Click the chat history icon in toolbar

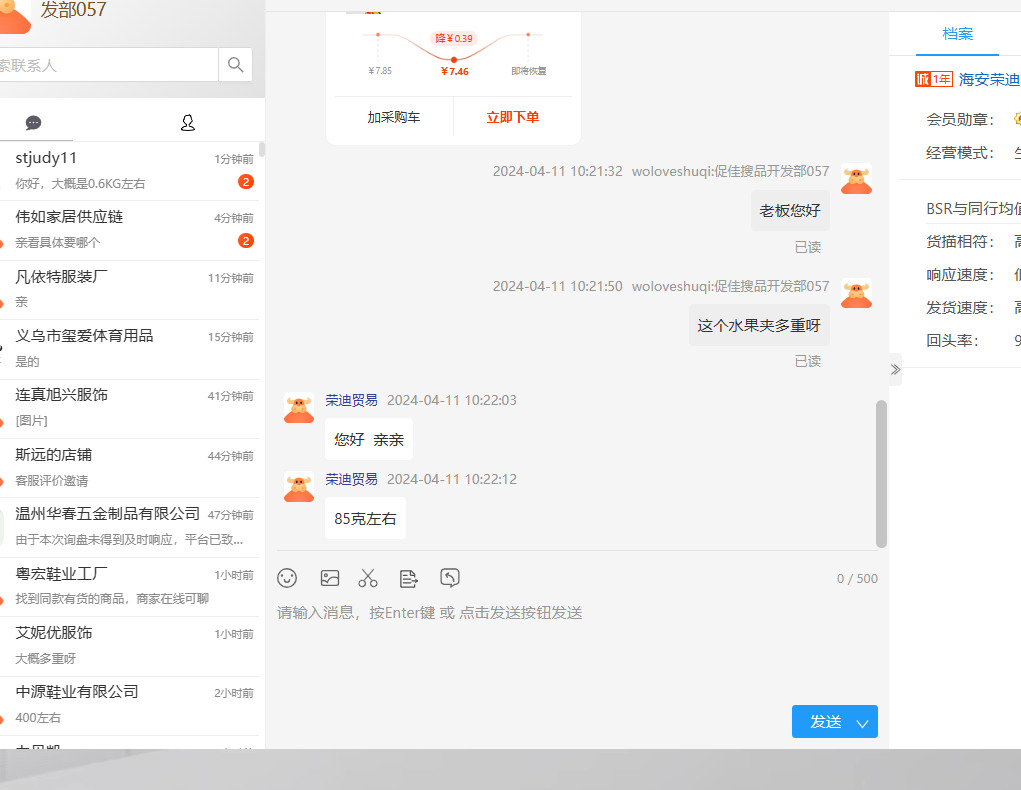450,578
